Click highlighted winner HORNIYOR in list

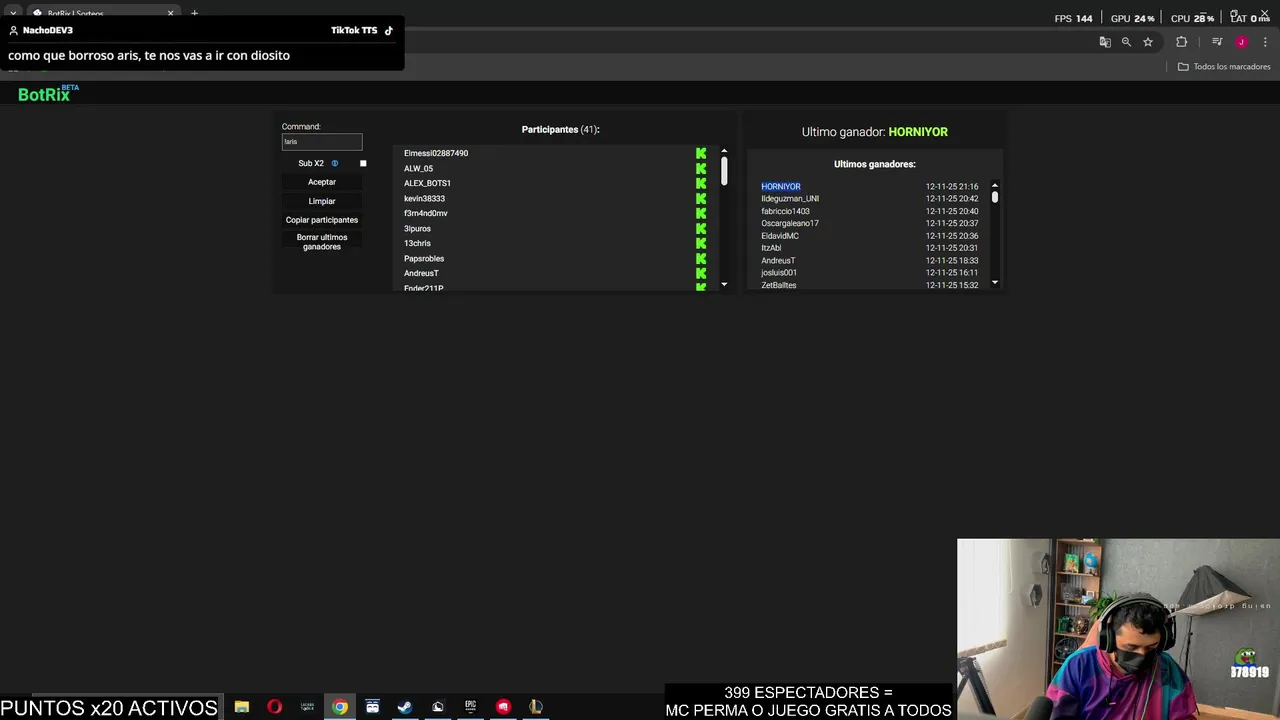coord(781,186)
